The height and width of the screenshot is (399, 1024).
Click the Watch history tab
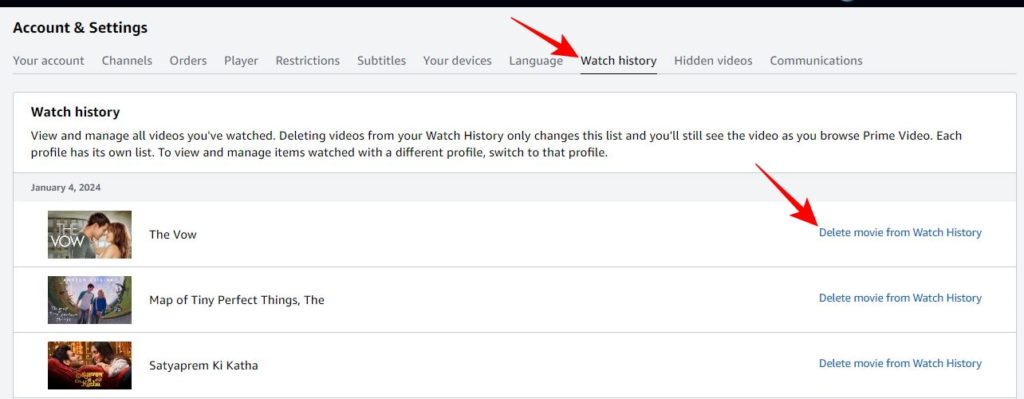click(x=618, y=61)
